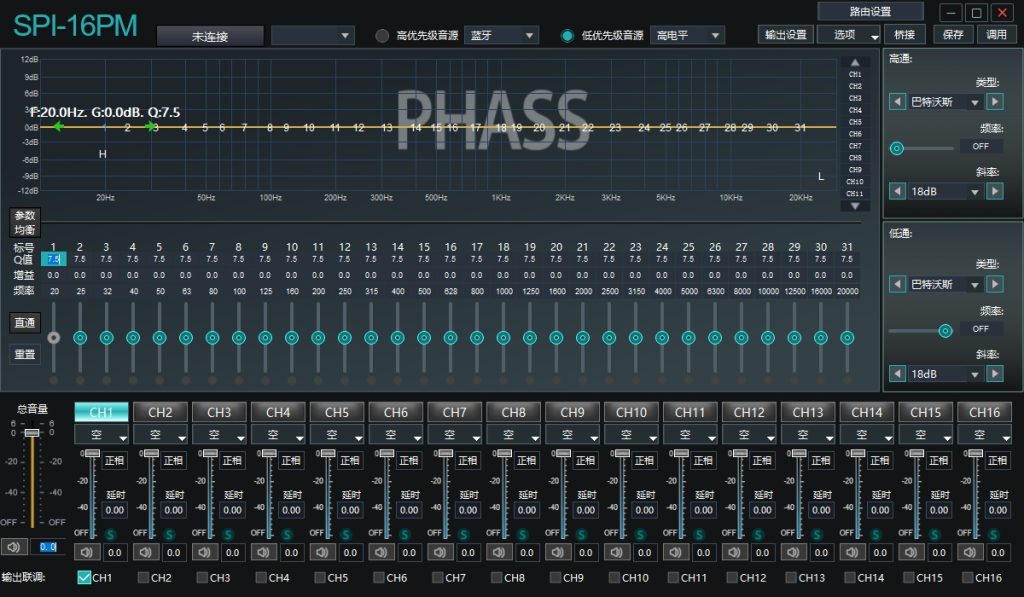This screenshot has height=597, width=1024.
Task: Open 输出设置 output settings
Action: coord(786,35)
